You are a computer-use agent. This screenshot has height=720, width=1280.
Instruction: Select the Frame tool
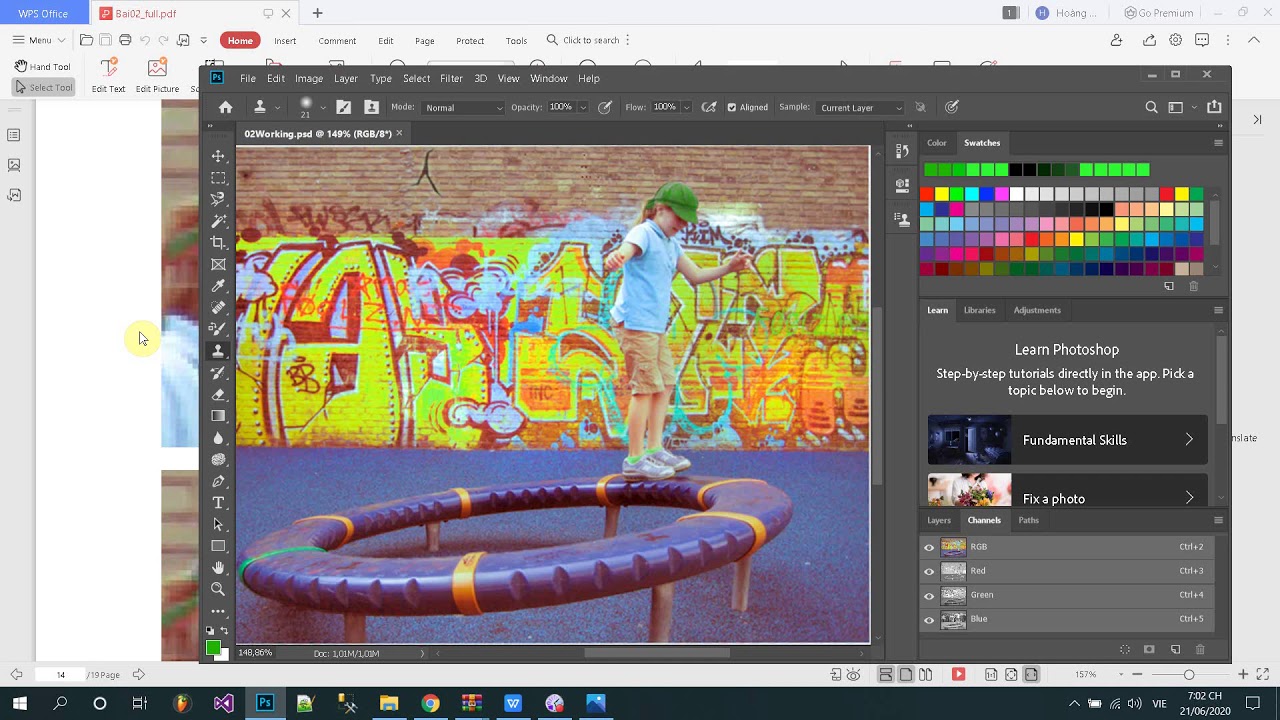[218, 265]
